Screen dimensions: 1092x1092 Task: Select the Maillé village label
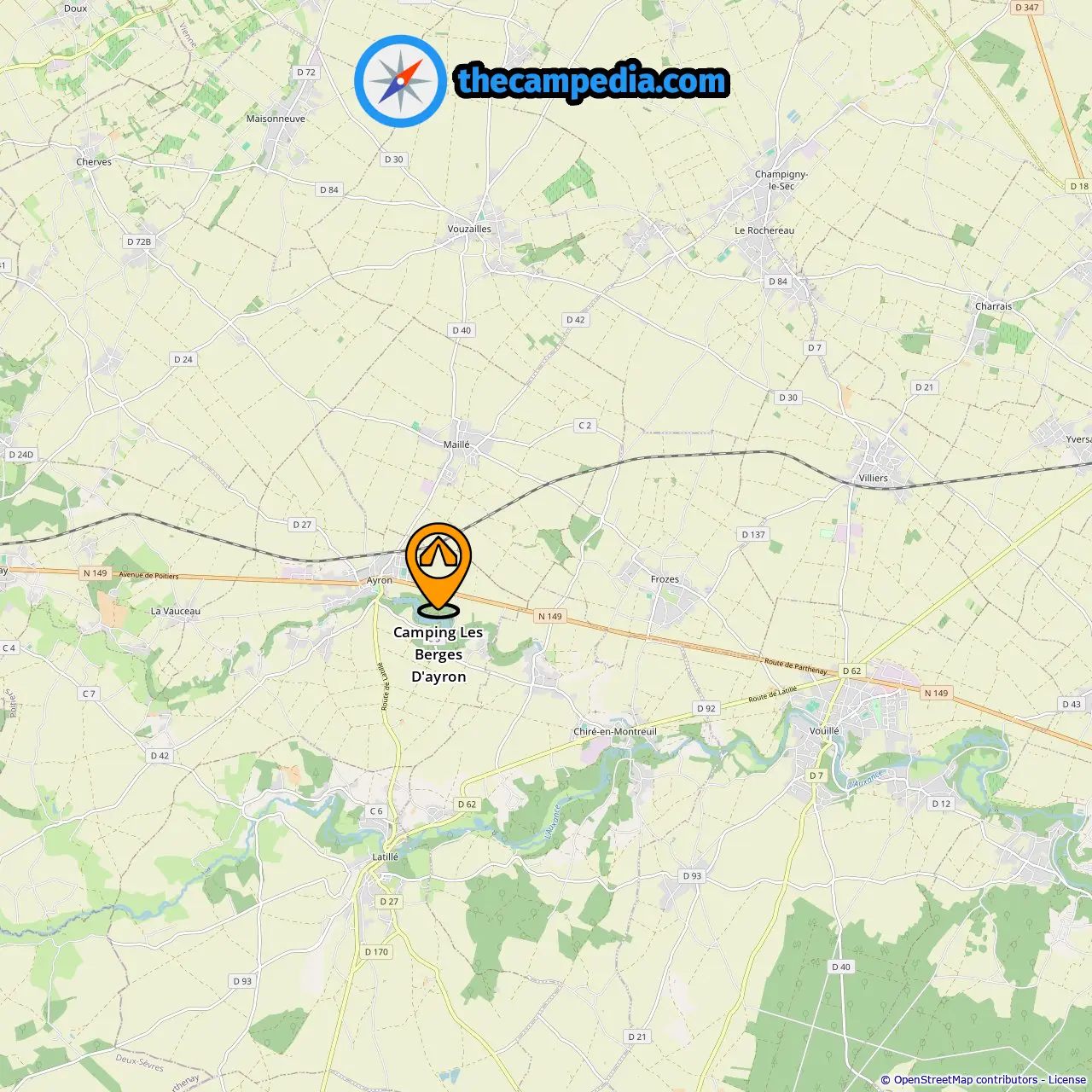[456, 444]
